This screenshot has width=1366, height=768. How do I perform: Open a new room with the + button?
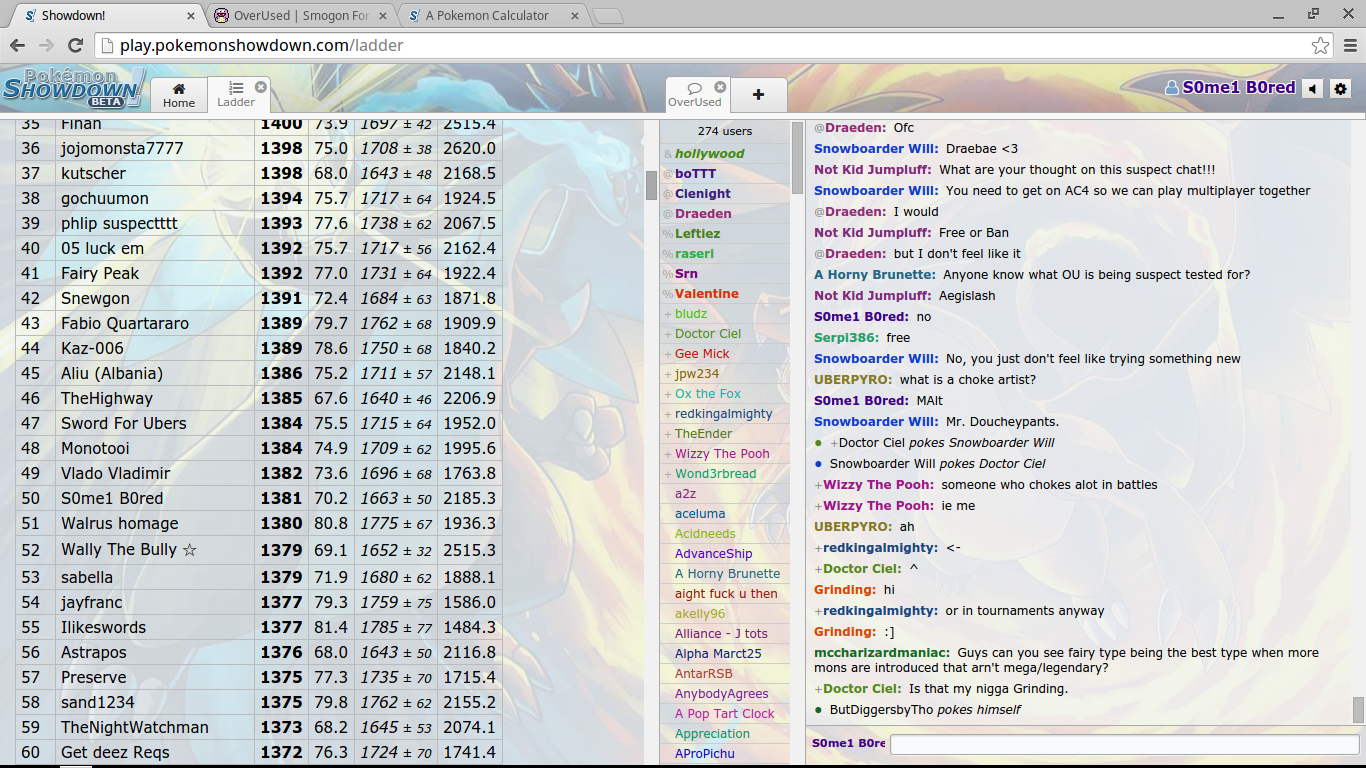tap(758, 94)
